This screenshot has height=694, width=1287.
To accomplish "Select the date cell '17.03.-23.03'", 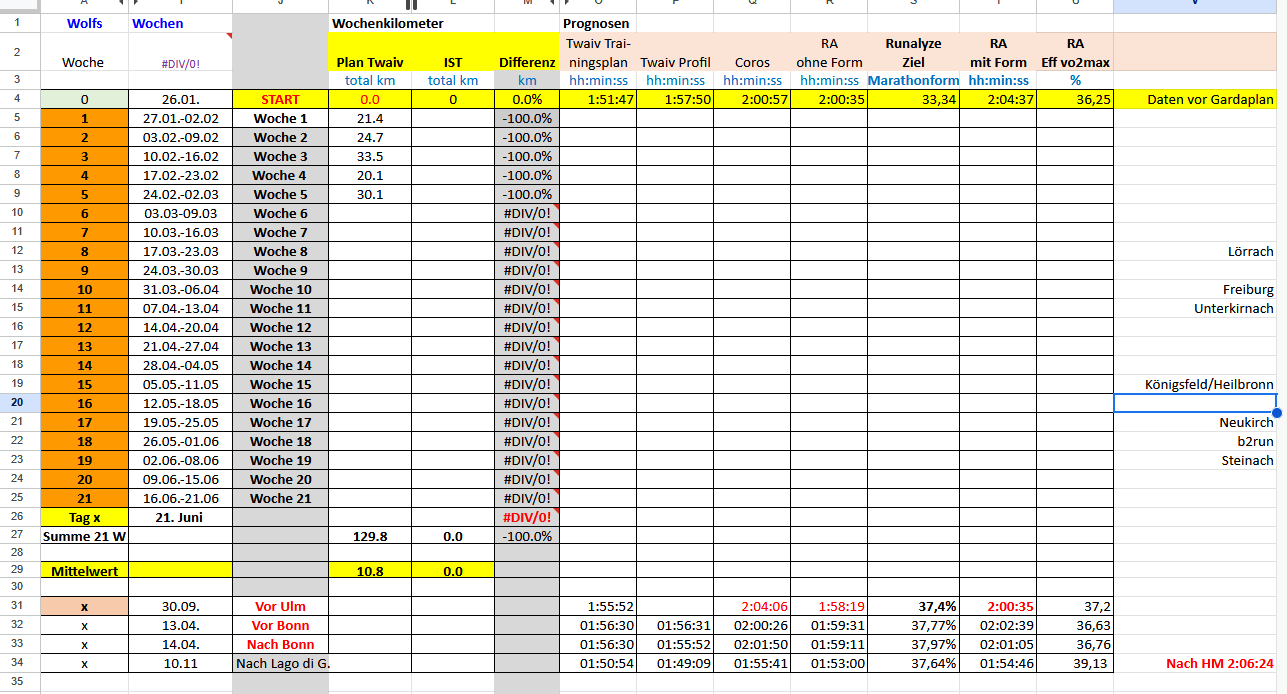I will [x=180, y=251].
